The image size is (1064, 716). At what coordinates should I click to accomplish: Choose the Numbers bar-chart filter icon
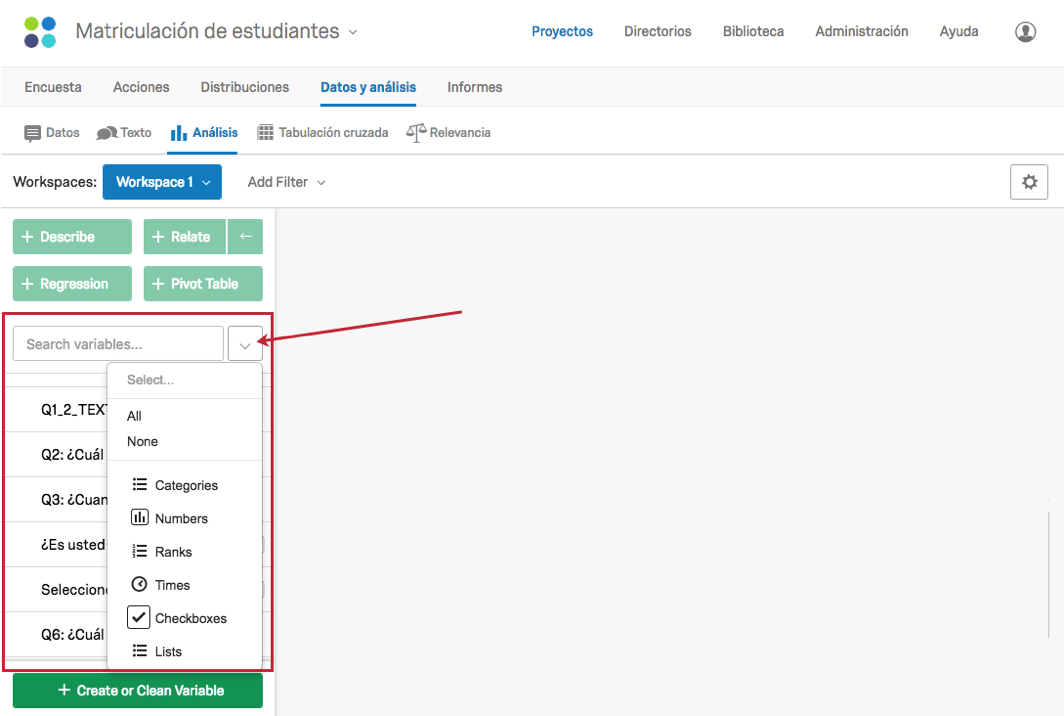(x=138, y=517)
